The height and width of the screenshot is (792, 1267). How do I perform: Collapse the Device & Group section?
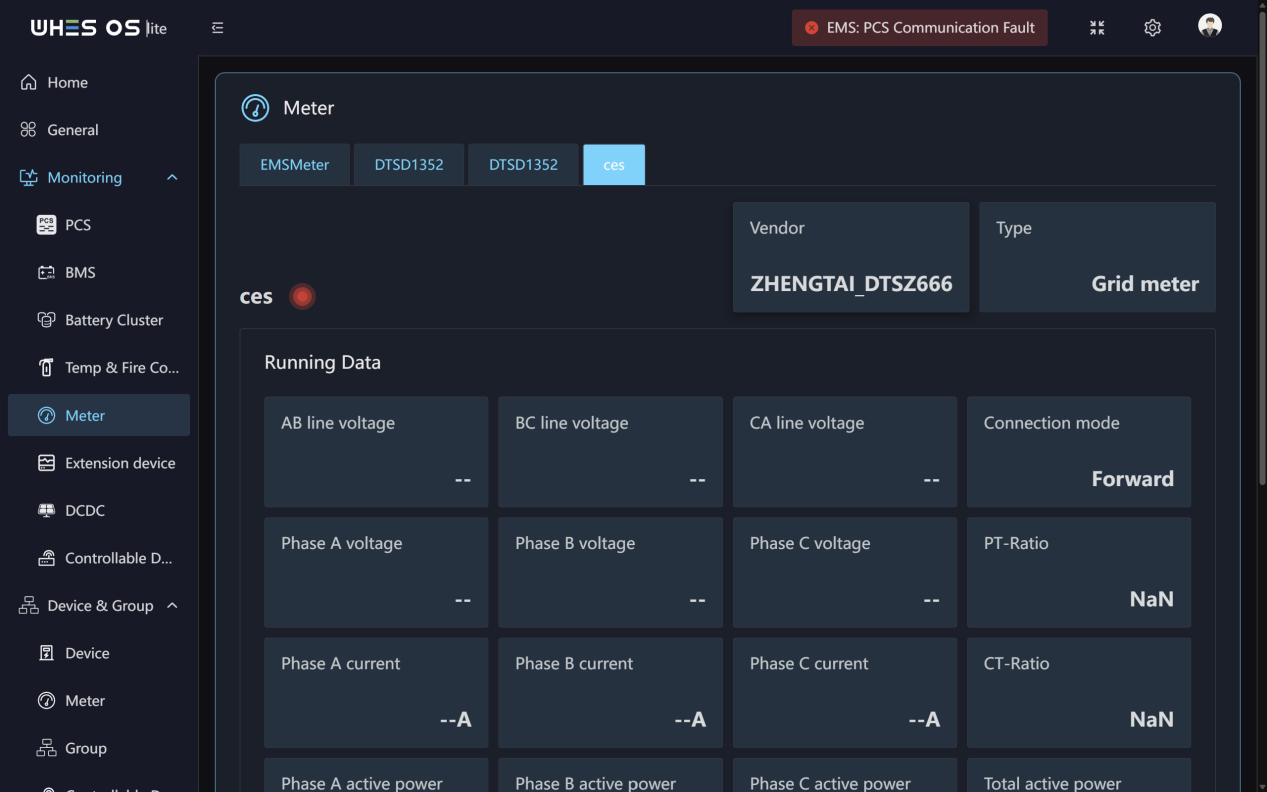pos(172,605)
